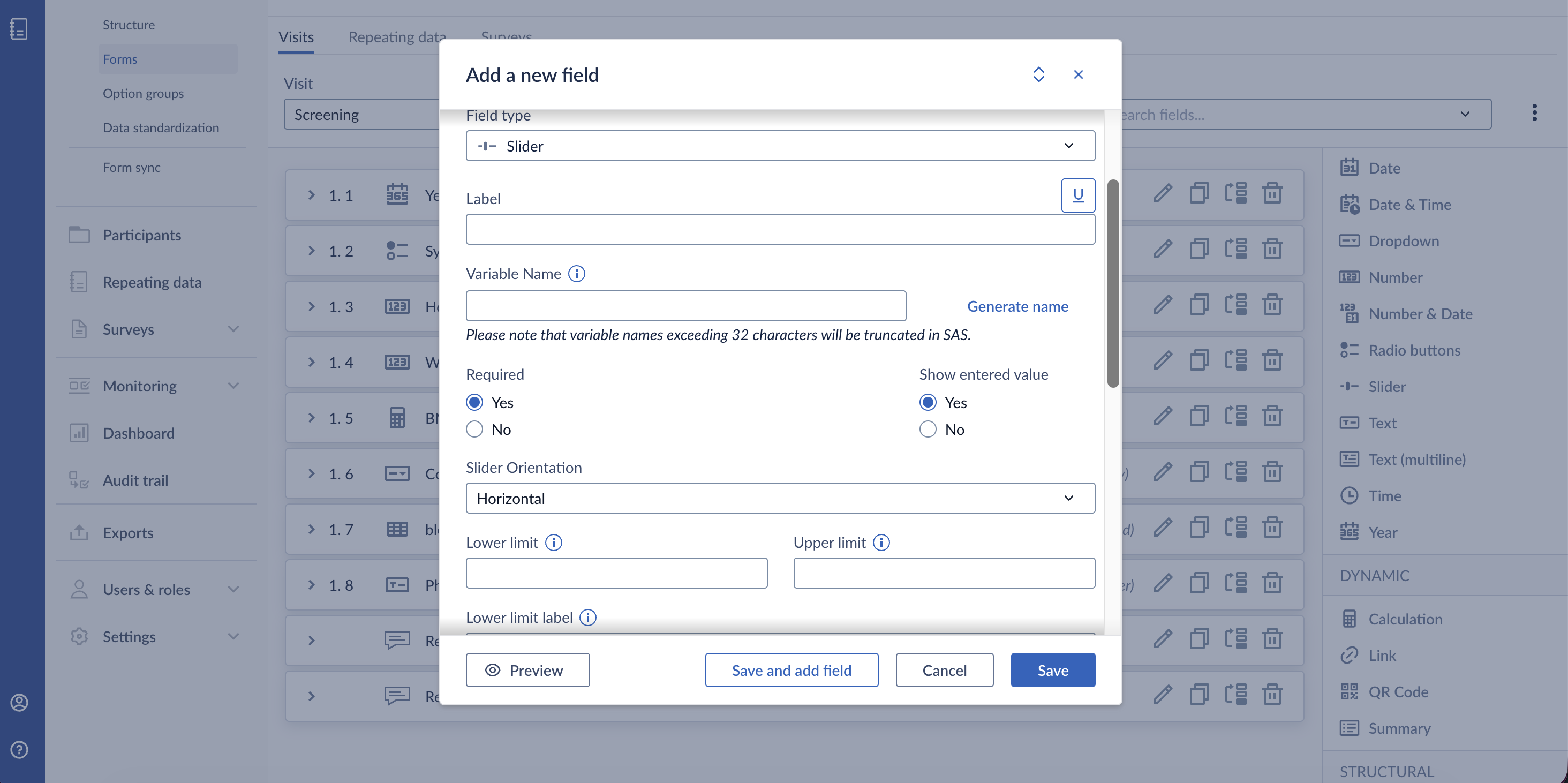Click the Variable Name info icon
Screen dimensions: 1568x783
click(576, 274)
